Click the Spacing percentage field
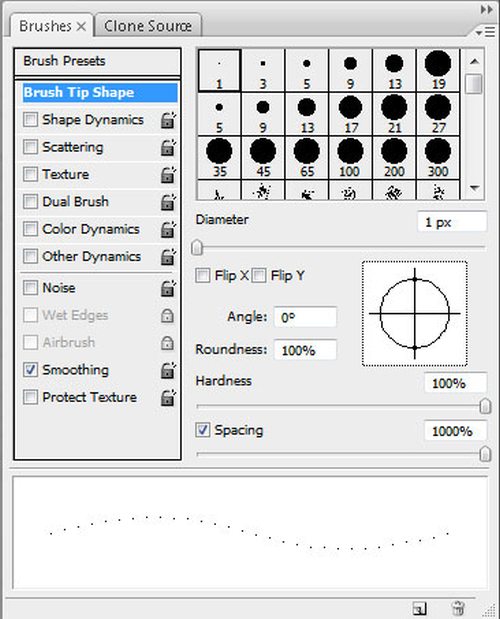The height and width of the screenshot is (619, 500). coord(455,431)
